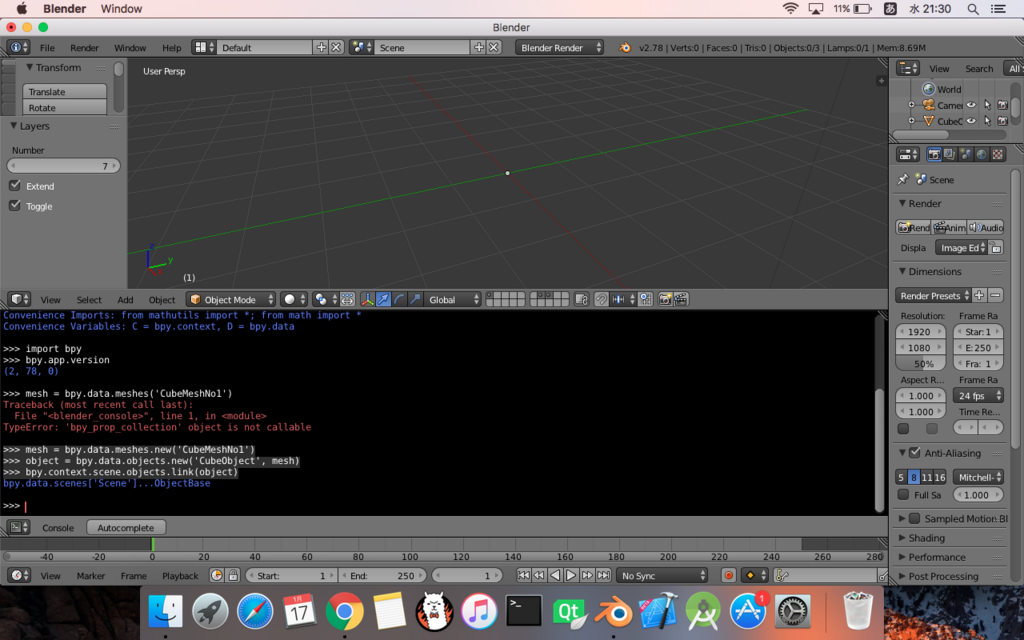
Task: Click the OpenGL render animation clapper icon
Action: click(x=680, y=299)
